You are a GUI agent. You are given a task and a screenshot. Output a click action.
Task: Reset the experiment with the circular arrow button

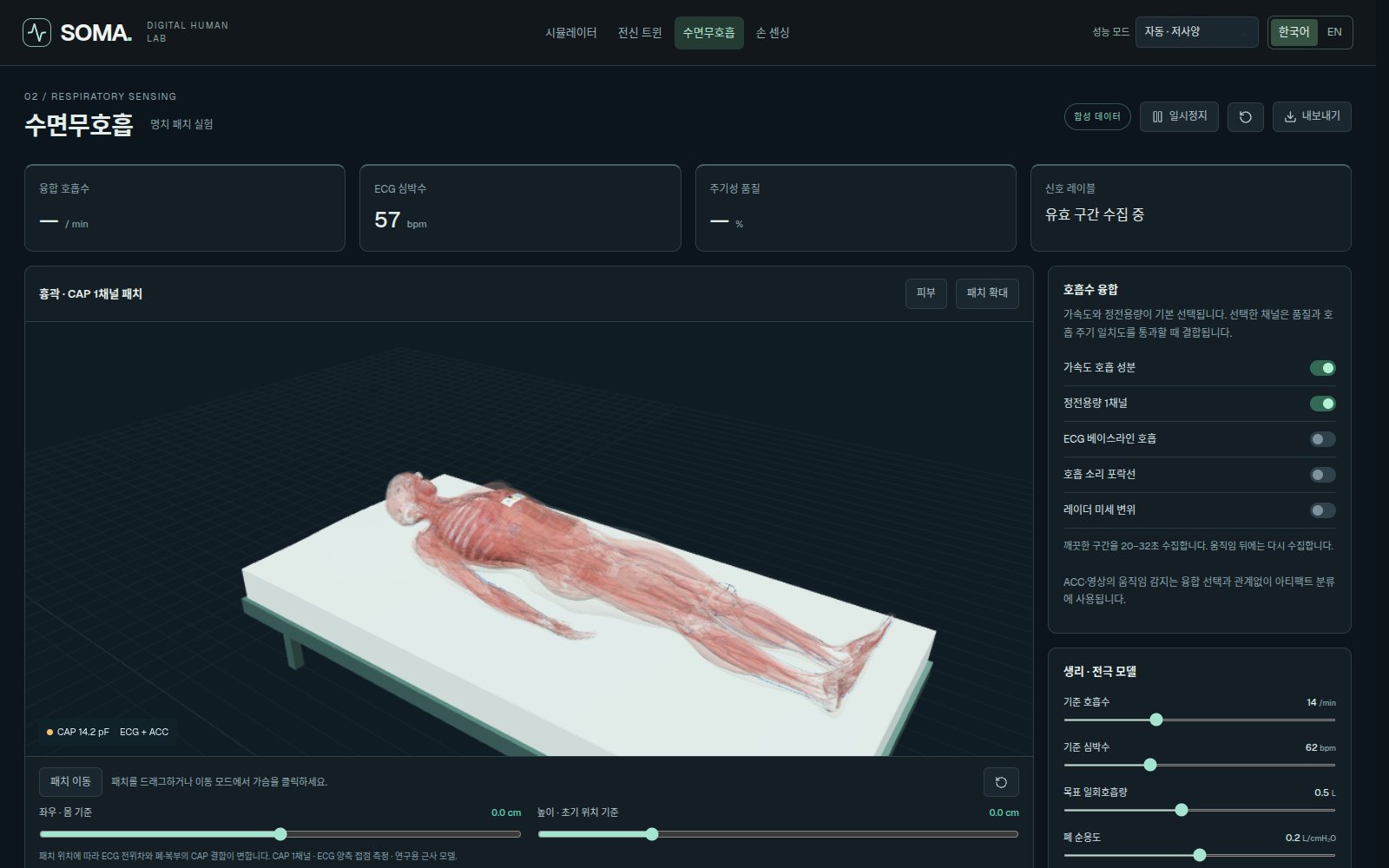point(1246,116)
